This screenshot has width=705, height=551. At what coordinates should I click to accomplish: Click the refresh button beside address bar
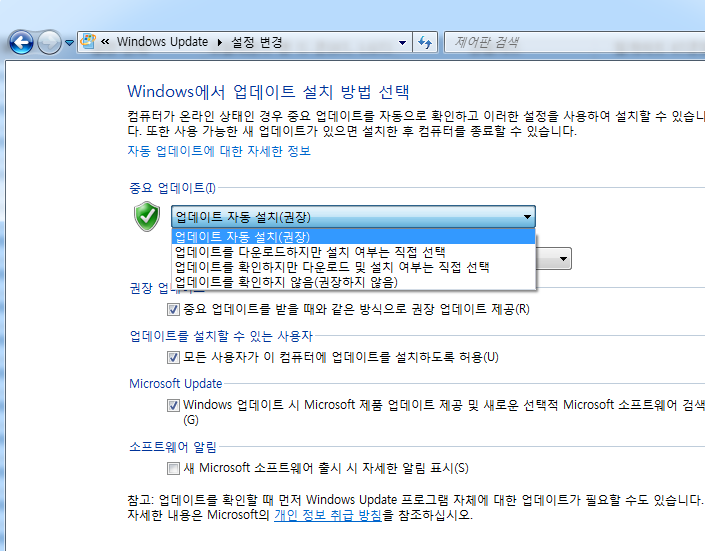point(425,42)
